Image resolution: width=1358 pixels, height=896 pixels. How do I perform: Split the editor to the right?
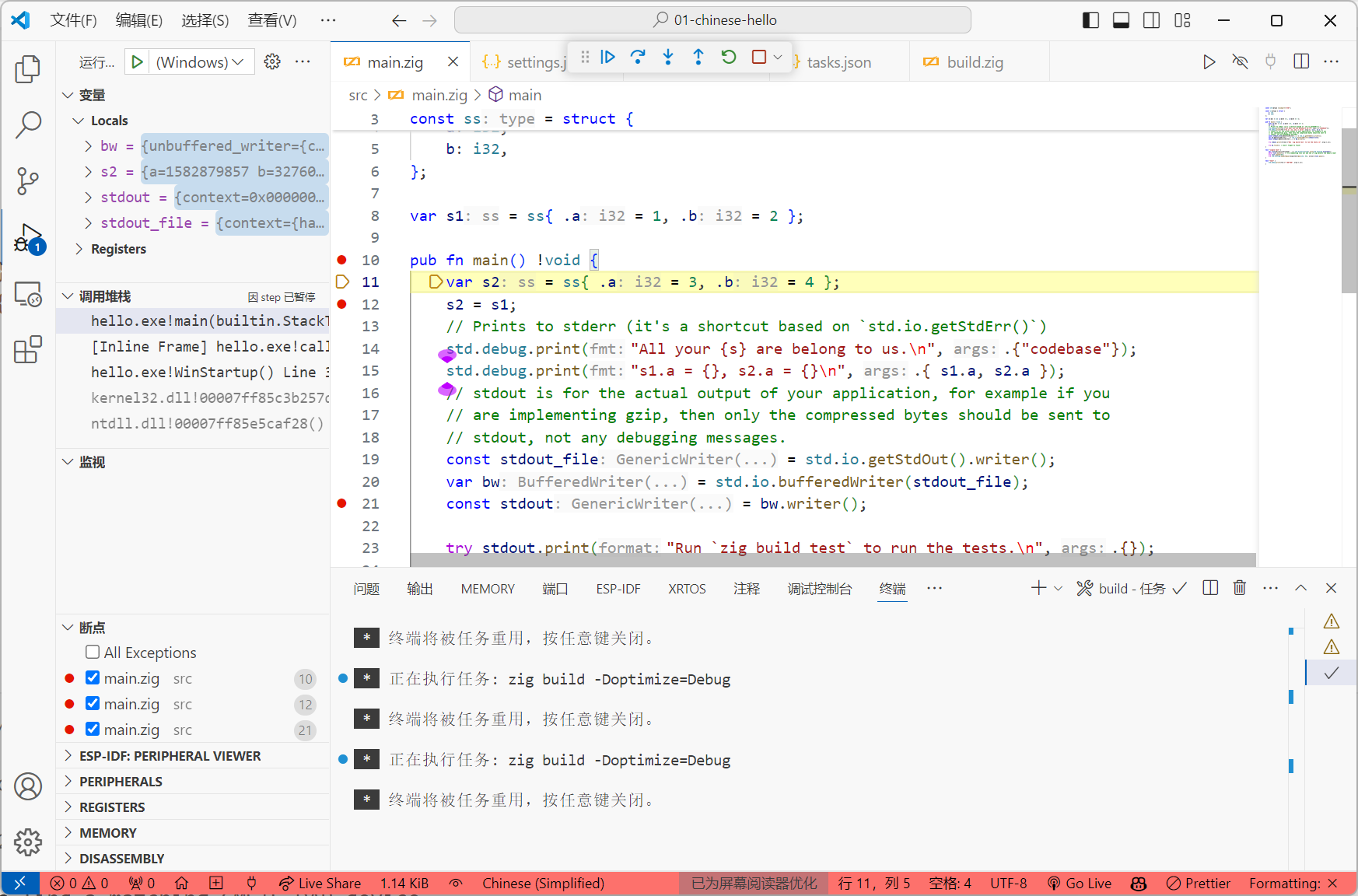tap(1301, 61)
